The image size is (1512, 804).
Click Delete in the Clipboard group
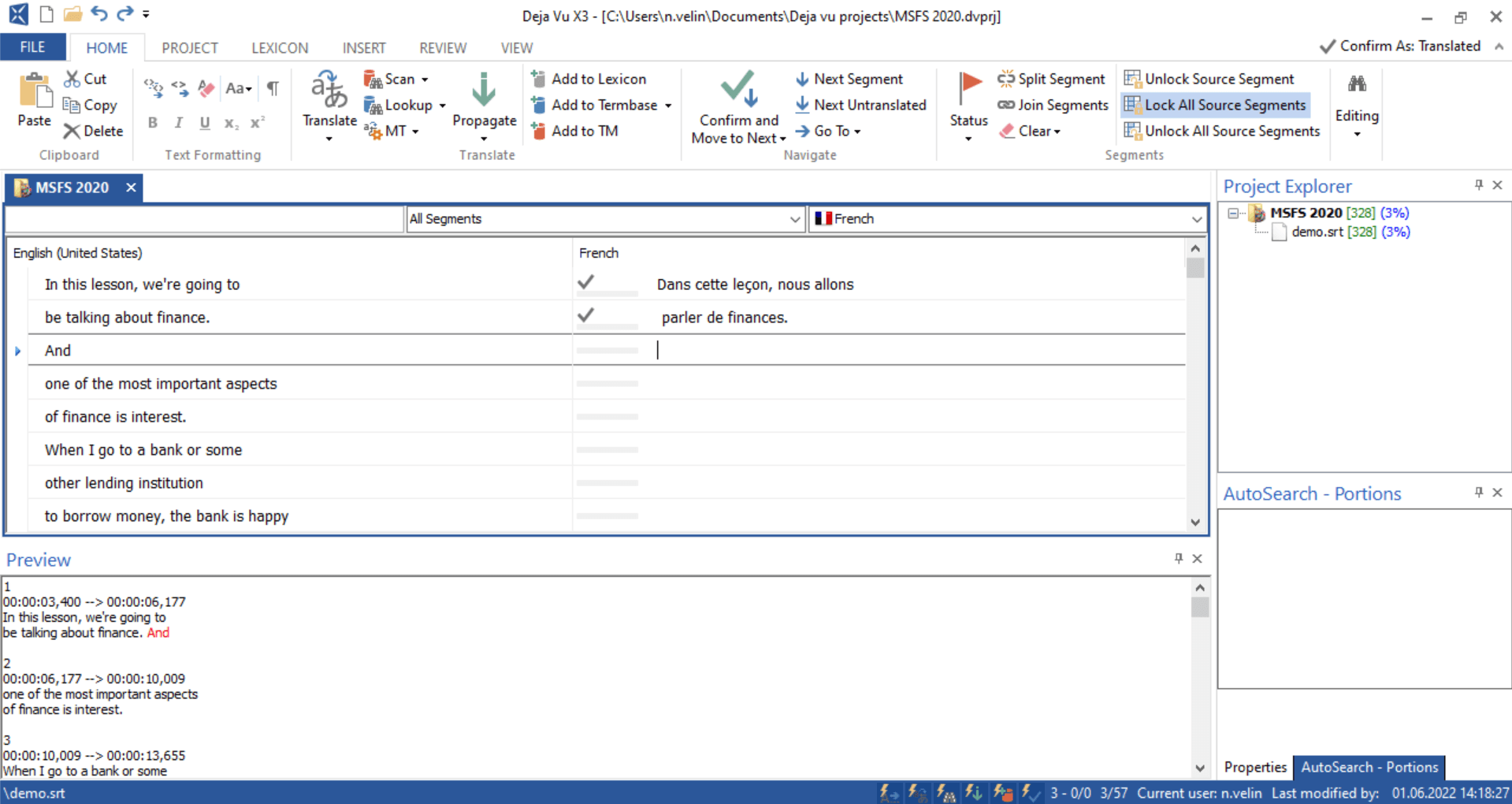93,131
